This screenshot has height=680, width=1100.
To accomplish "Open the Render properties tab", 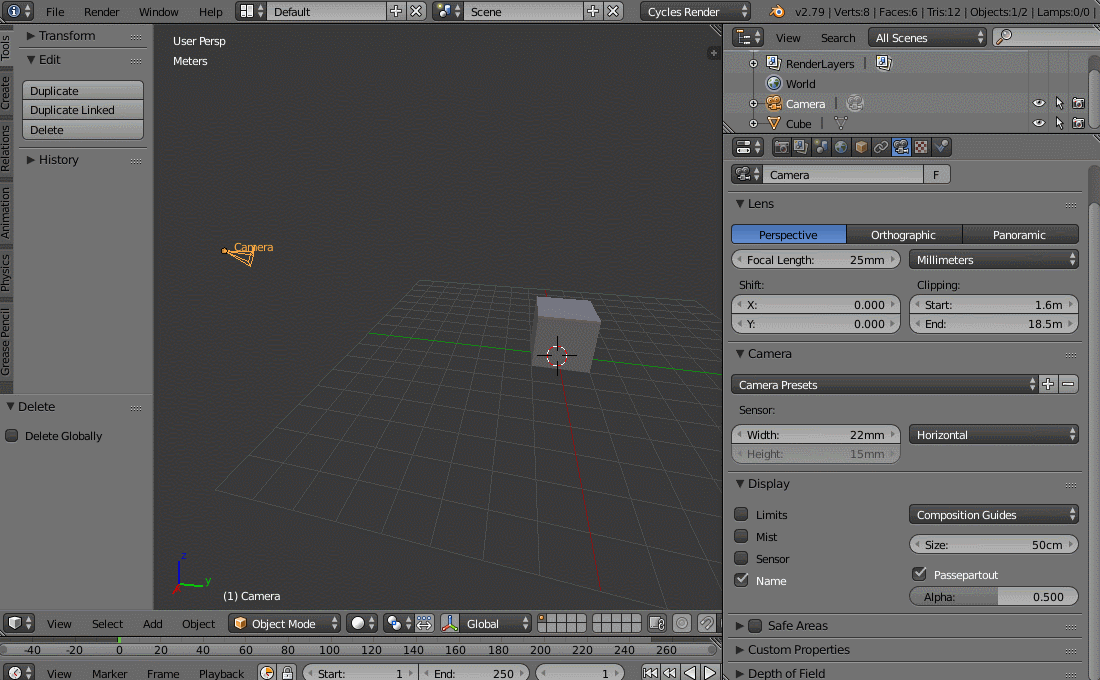I will tap(781, 146).
